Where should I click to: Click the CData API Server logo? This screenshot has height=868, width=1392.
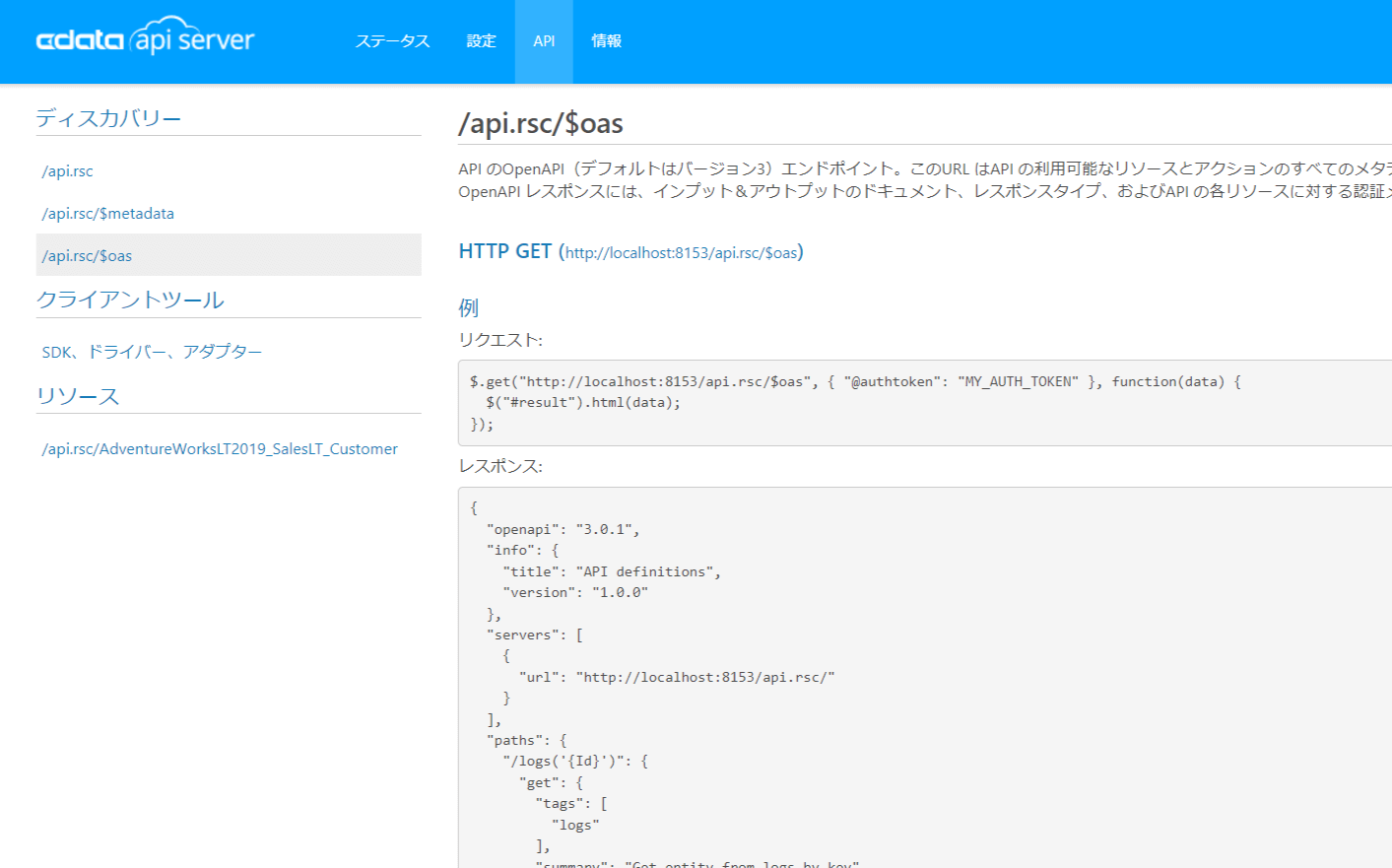[145, 39]
